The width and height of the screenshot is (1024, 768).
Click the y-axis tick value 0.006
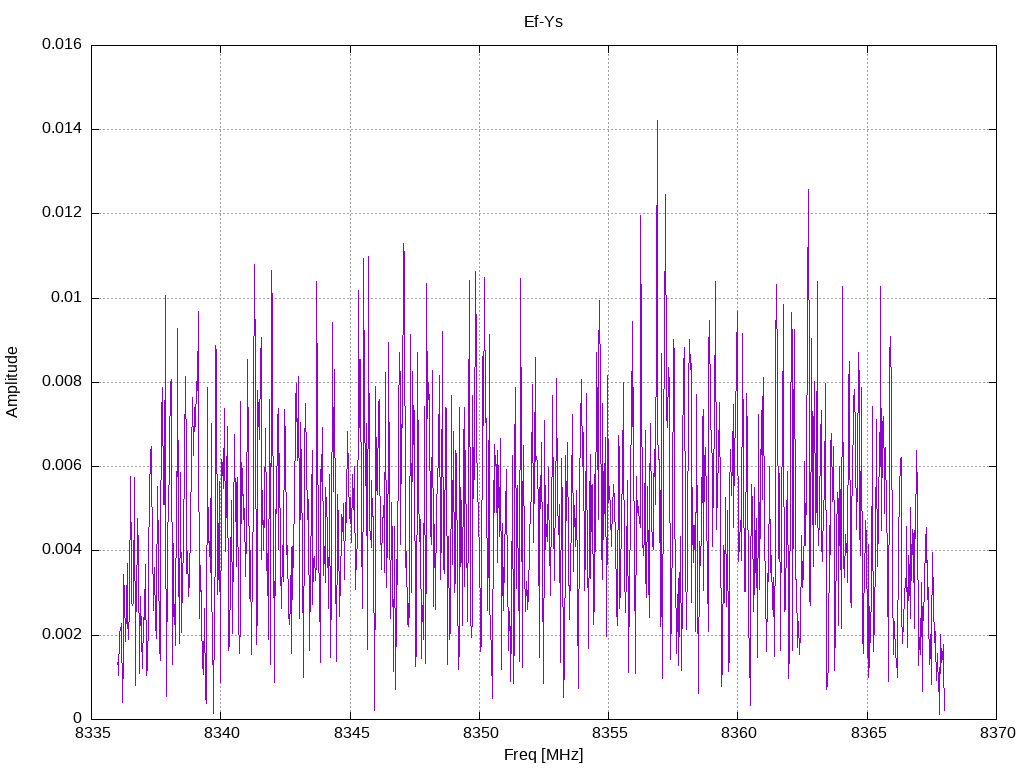[x=62, y=466]
